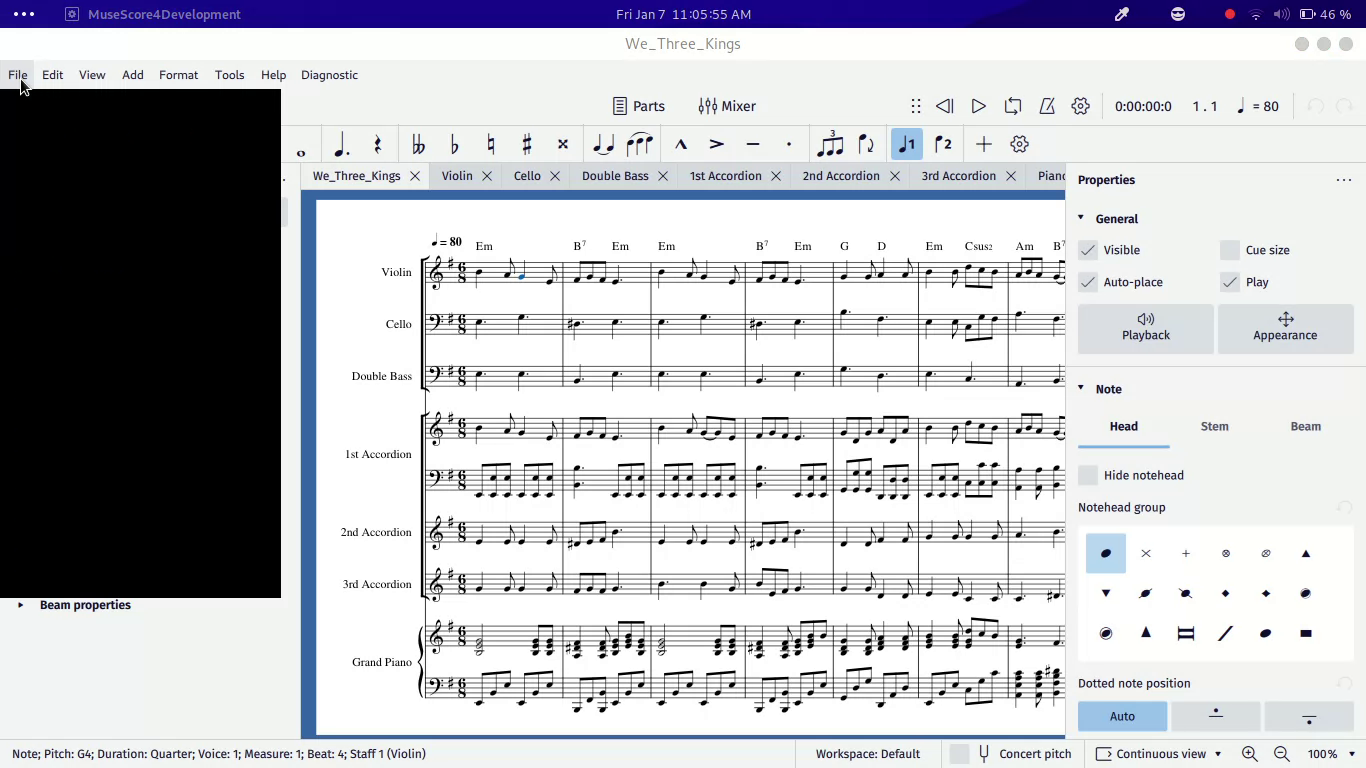Pick the rest tool in note input toolbar
The image size is (1366, 768).
click(x=377, y=145)
